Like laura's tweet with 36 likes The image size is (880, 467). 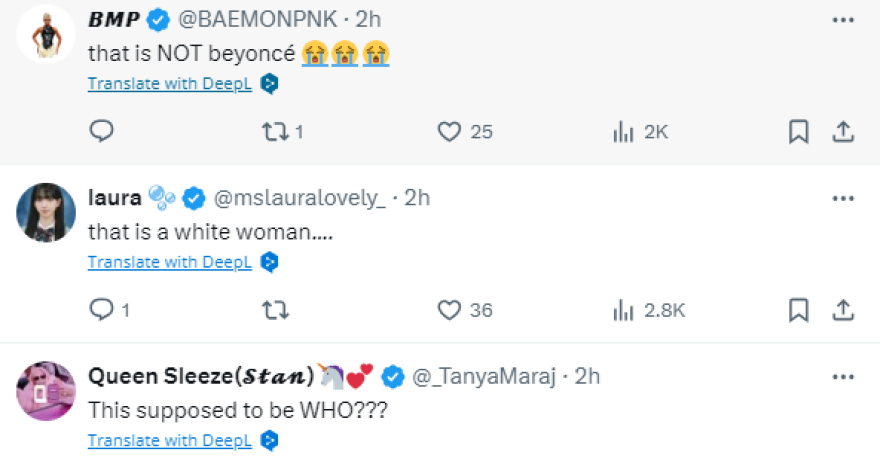(451, 310)
